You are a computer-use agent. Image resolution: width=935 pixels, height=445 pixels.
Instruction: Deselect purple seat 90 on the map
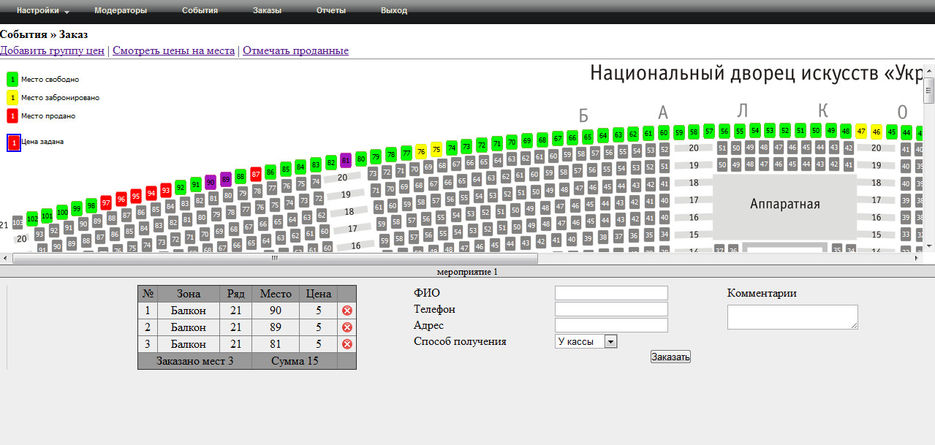210,182
